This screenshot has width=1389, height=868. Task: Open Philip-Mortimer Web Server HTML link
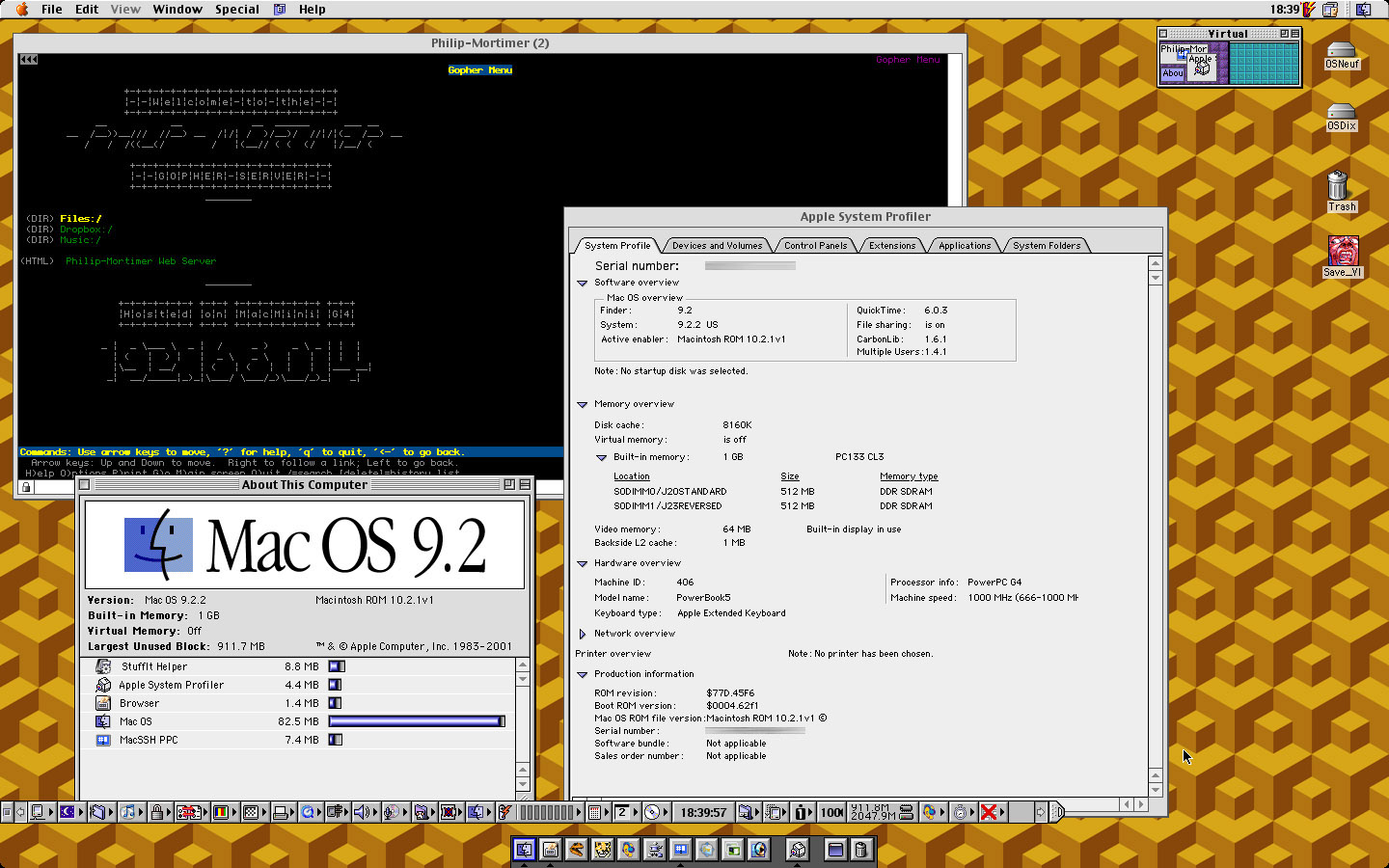[x=141, y=261]
